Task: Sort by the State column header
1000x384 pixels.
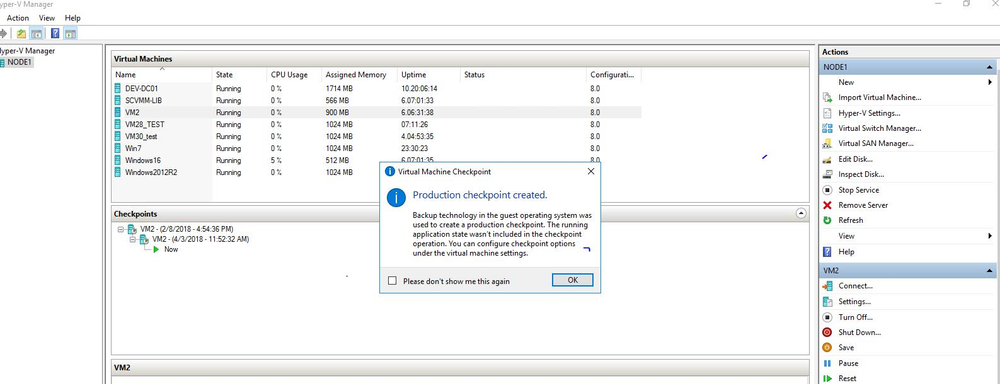Action: (239, 75)
